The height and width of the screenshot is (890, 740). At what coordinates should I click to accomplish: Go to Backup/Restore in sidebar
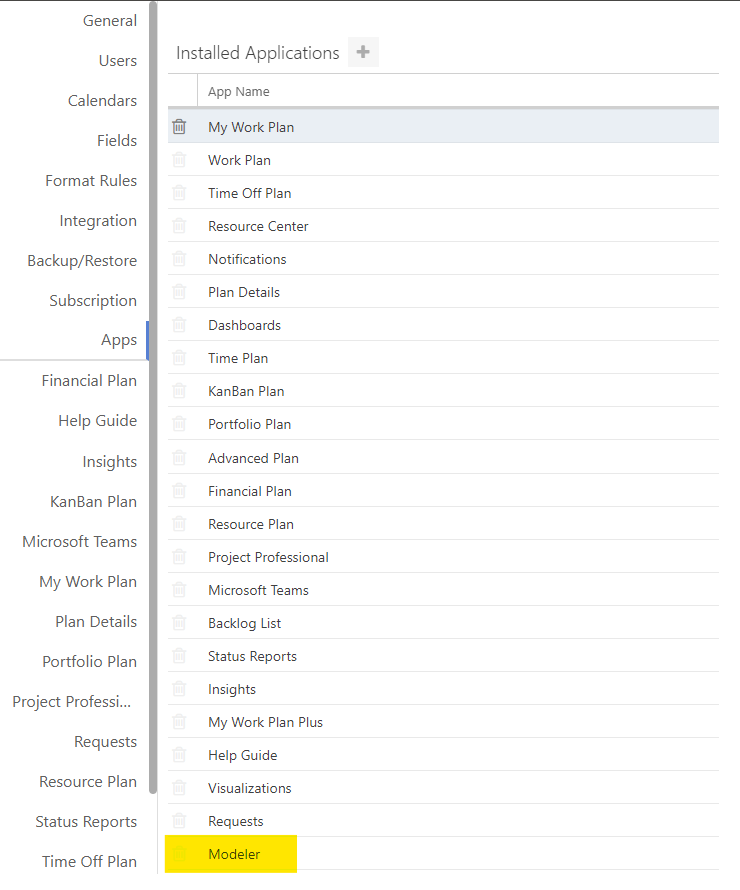[82, 261]
